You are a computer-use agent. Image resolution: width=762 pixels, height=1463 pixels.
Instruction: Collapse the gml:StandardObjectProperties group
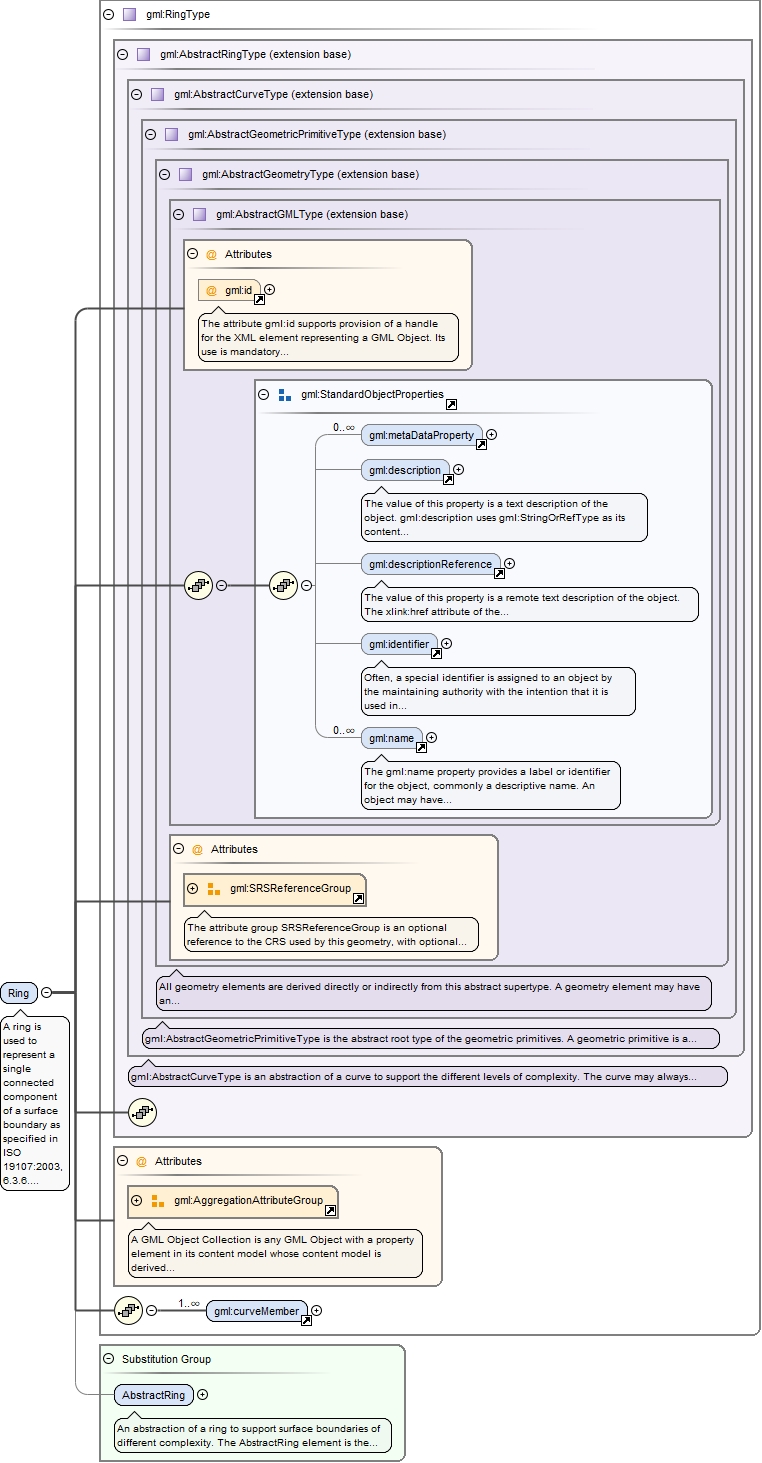point(264,394)
